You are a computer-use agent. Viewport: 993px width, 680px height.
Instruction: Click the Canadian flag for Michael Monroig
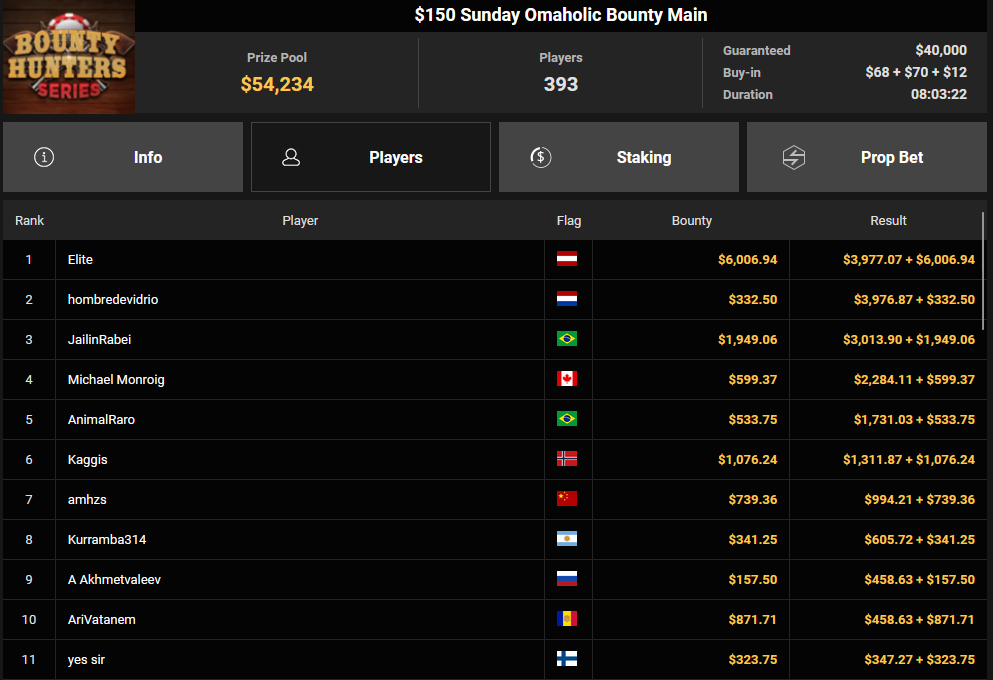567,379
